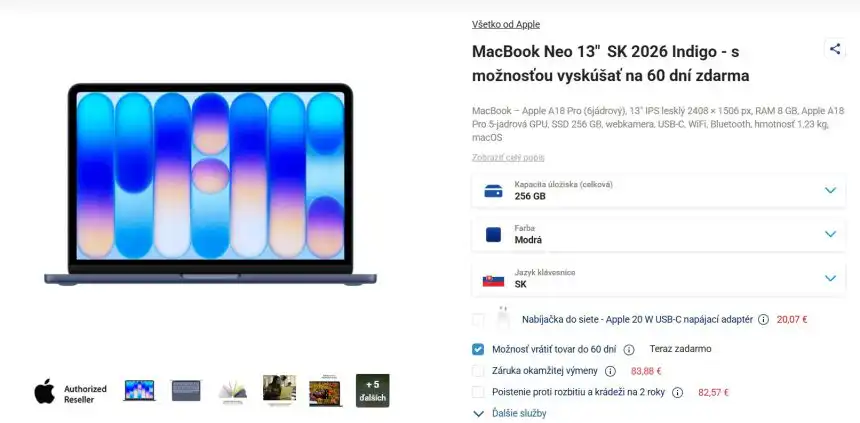The height and width of the screenshot is (423, 860).
Task: Follow the Všetko od Apple link
Action: click(x=506, y=24)
